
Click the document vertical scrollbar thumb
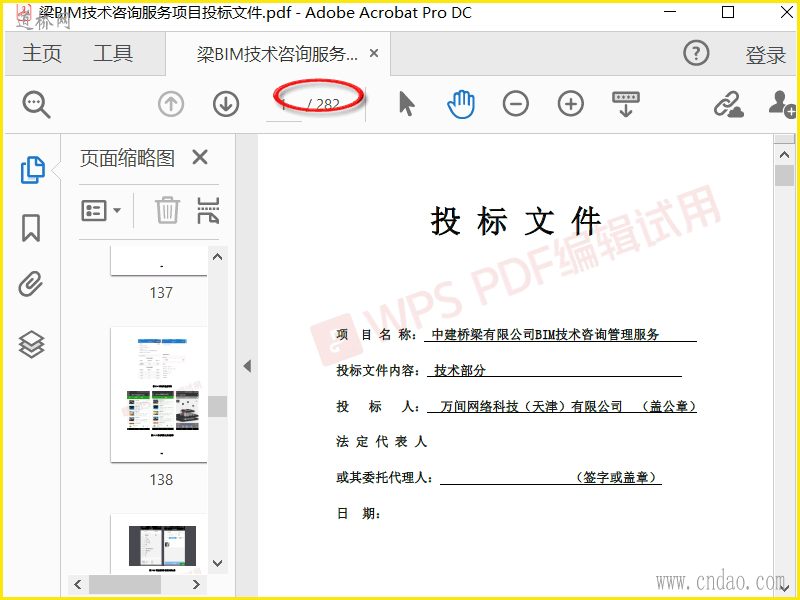[784, 176]
